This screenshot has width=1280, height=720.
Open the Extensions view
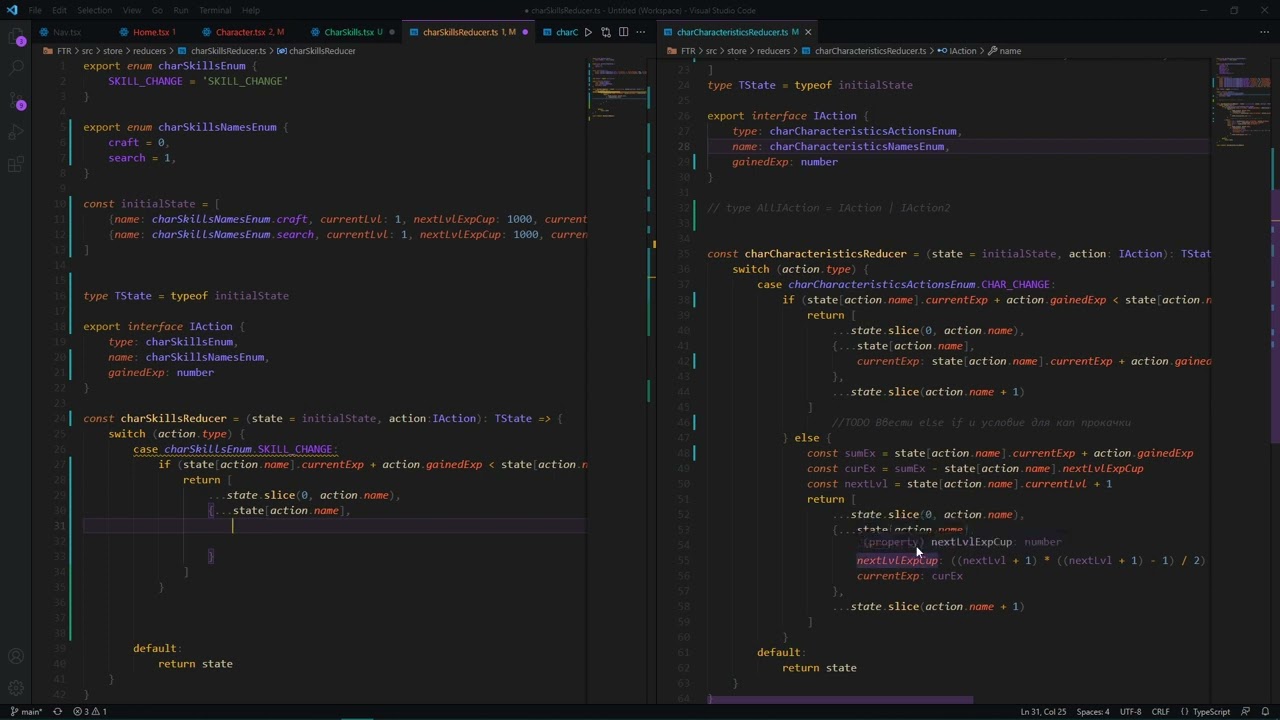pyautogui.click(x=16, y=165)
